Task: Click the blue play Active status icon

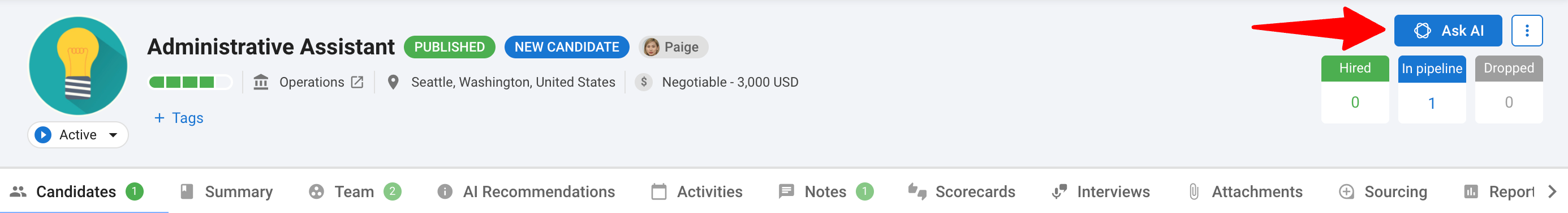Action: click(x=43, y=135)
